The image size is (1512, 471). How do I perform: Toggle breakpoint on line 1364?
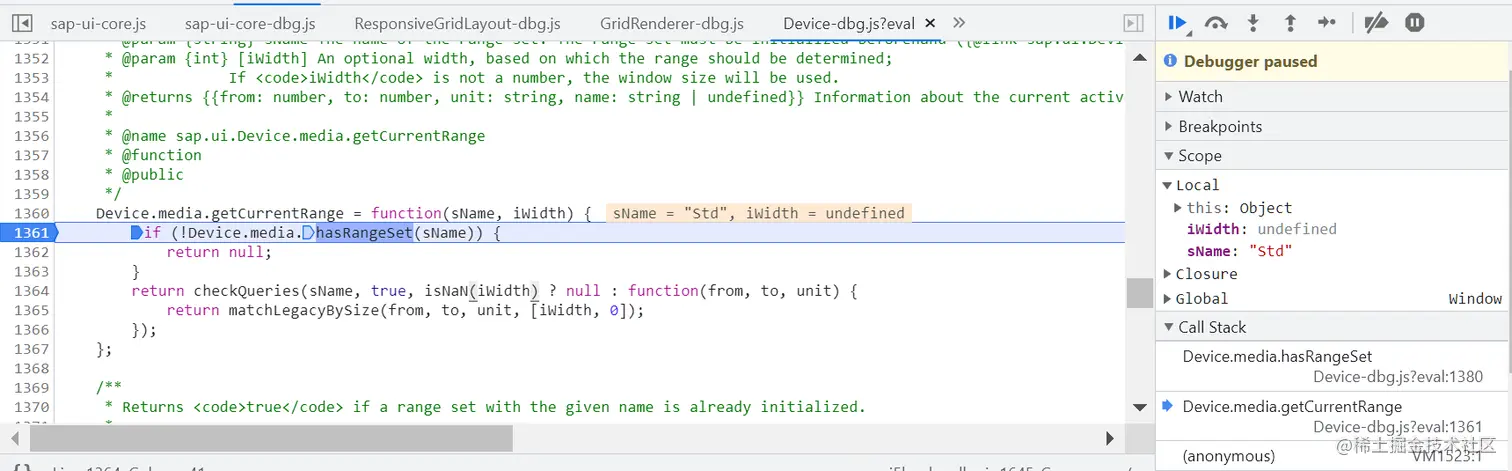tap(32, 290)
